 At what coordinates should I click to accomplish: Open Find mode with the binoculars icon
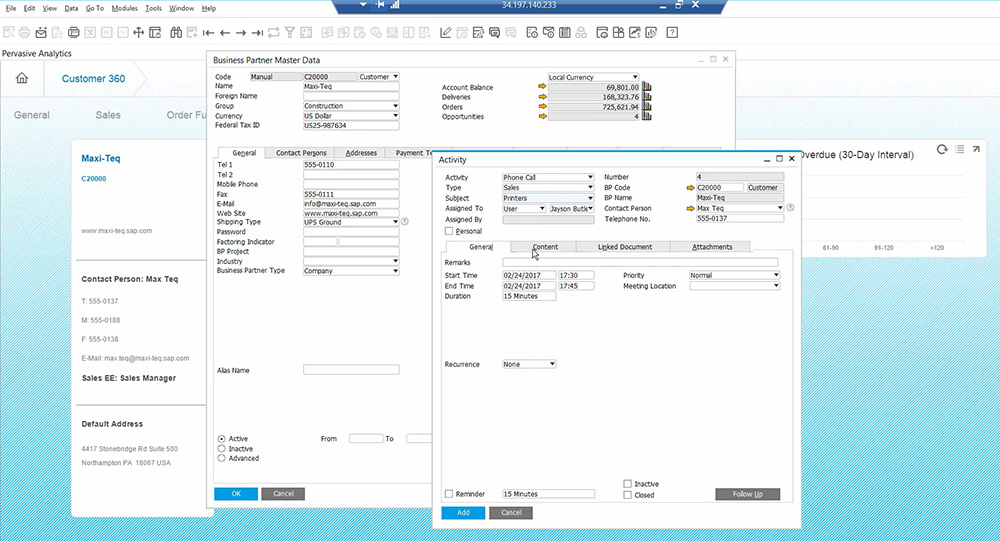point(176,33)
